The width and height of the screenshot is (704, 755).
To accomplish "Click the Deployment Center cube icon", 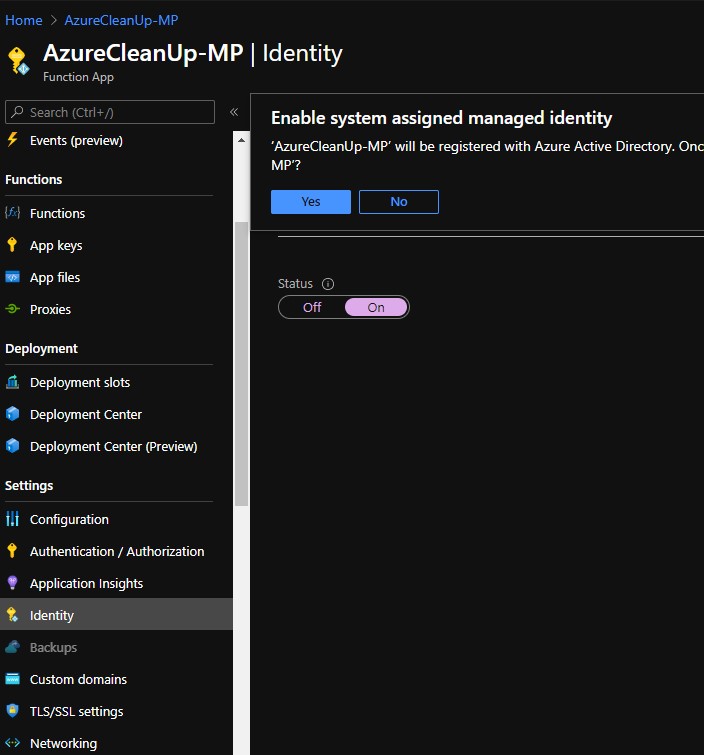I will pyautogui.click(x=12, y=414).
